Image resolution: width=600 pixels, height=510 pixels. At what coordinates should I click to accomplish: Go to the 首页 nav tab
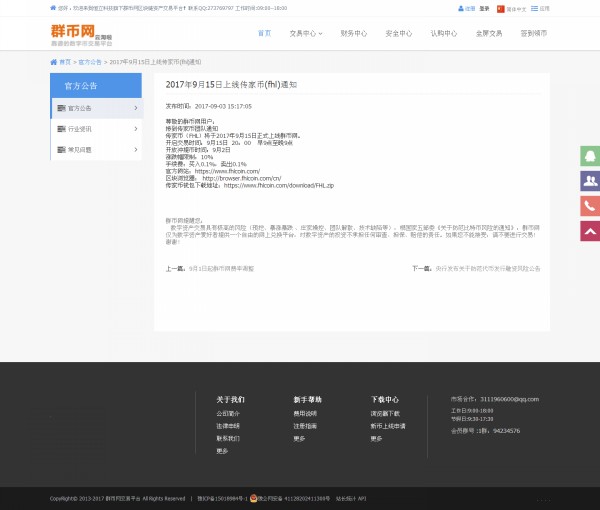coord(264,33)
